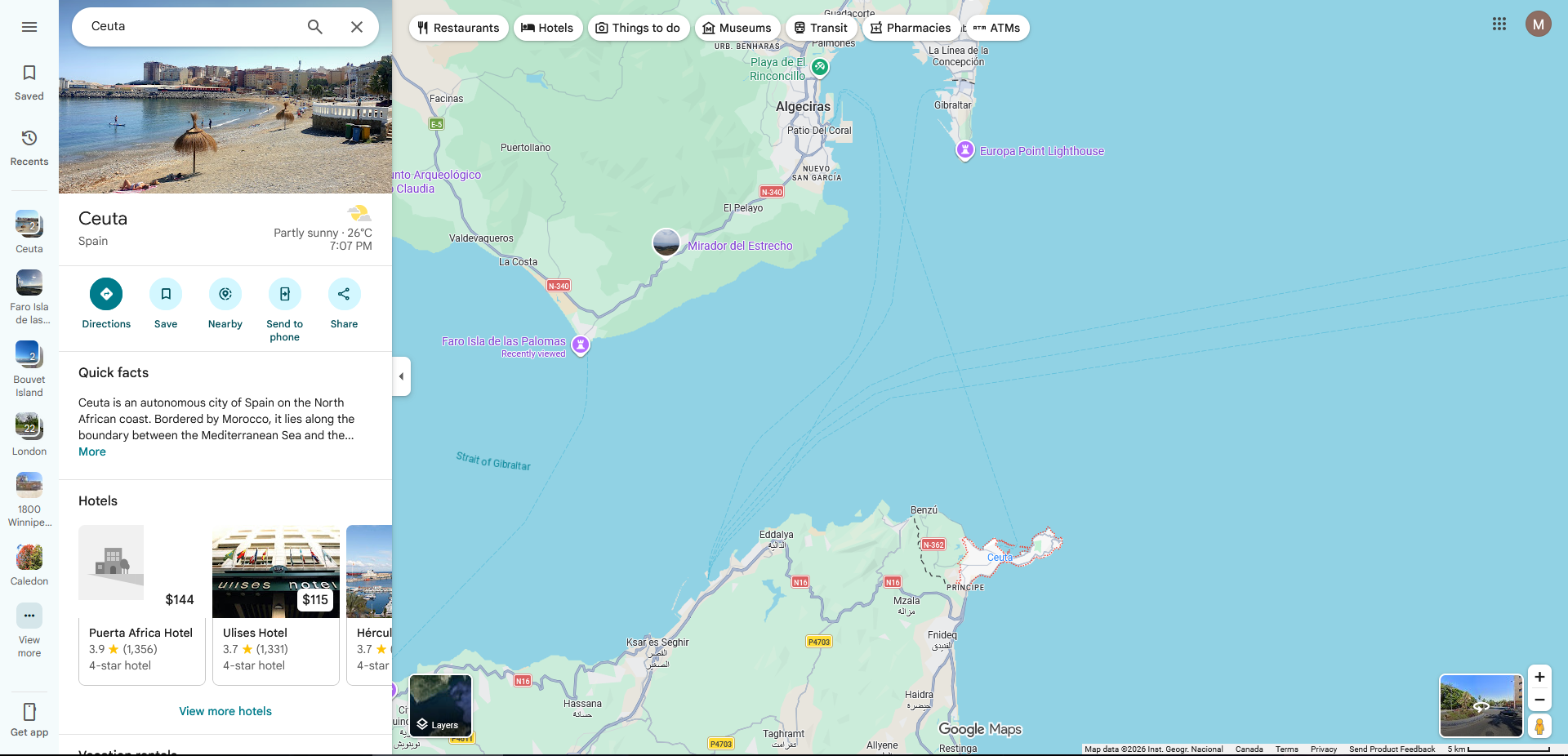Toggle the map scale units
The width and height of the screenshot is (1568, 756).
1499,749
